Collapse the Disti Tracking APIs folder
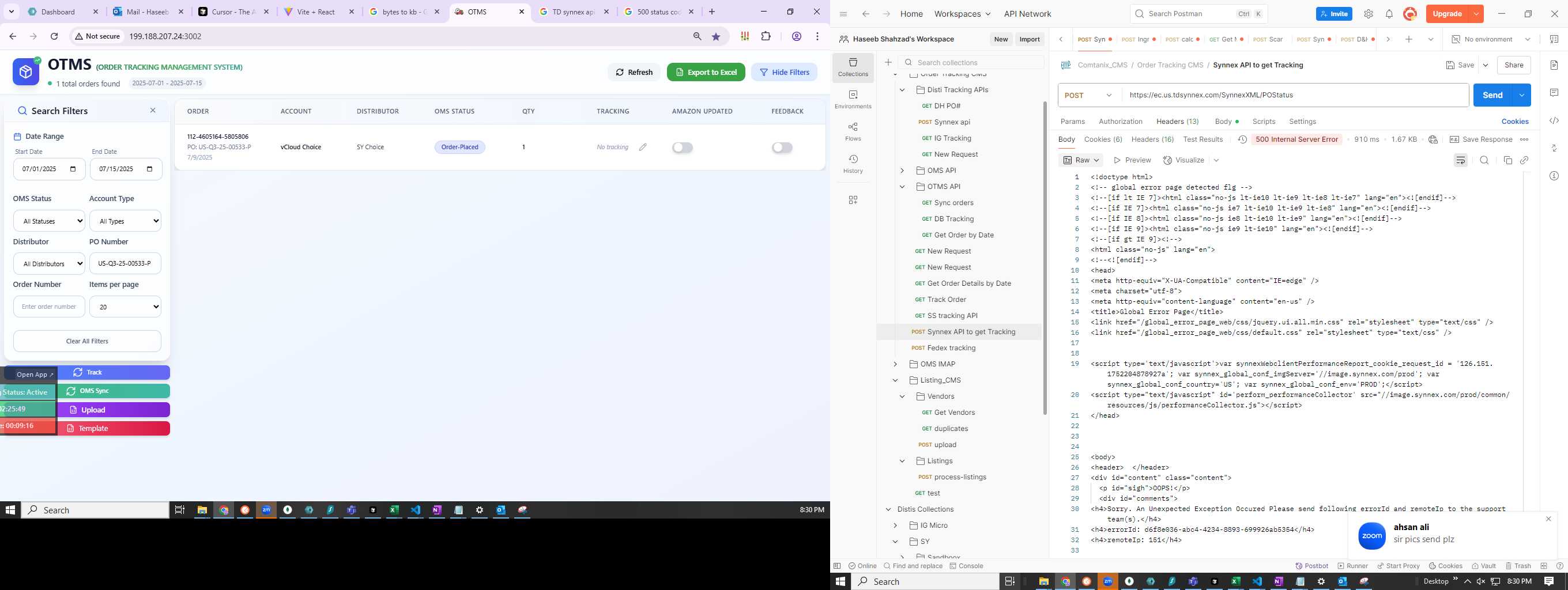Viewport: 1568px width, 590px height. pos(903,90)
